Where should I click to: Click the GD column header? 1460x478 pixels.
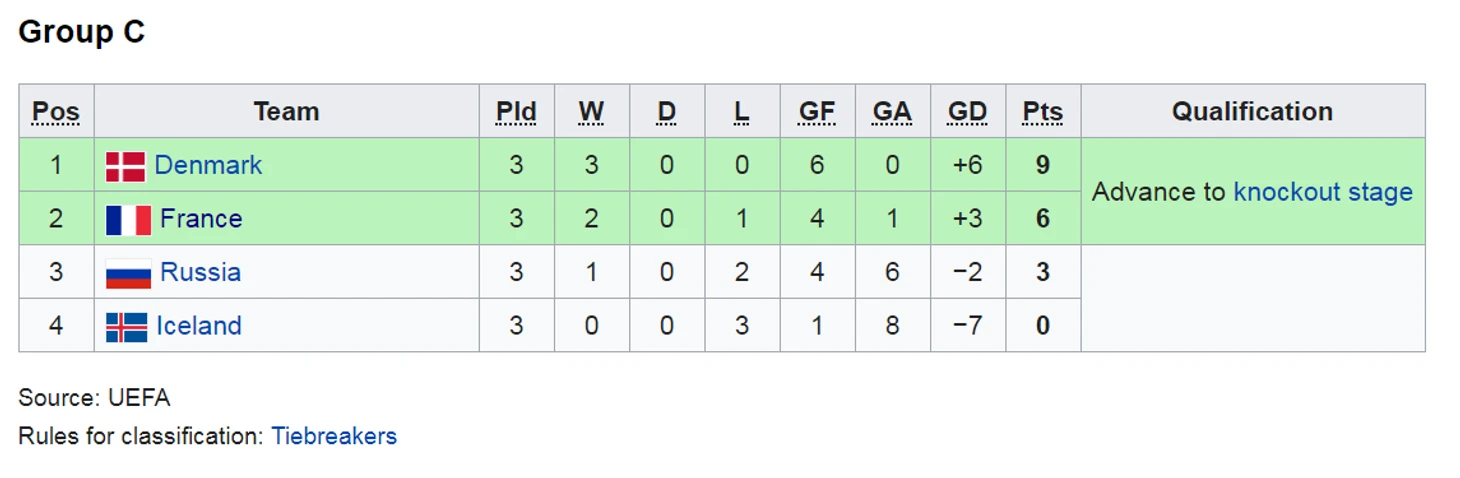[x=967, y=112]
